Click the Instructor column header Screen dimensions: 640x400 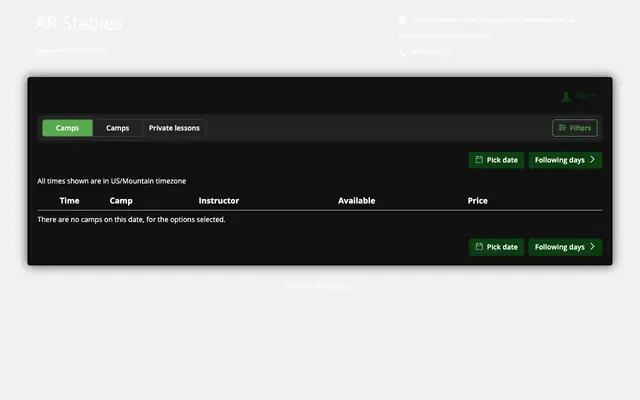(x=219, y=201)
